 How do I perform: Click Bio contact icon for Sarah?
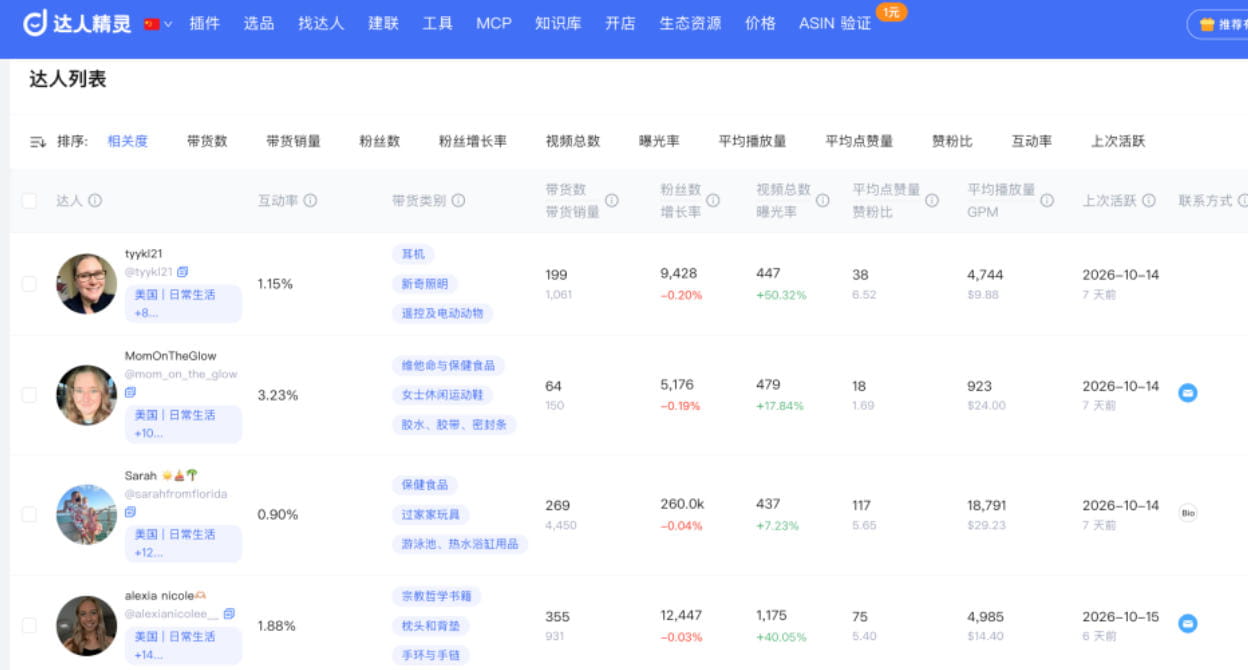pyautogui.click(x=1188, y=513)
